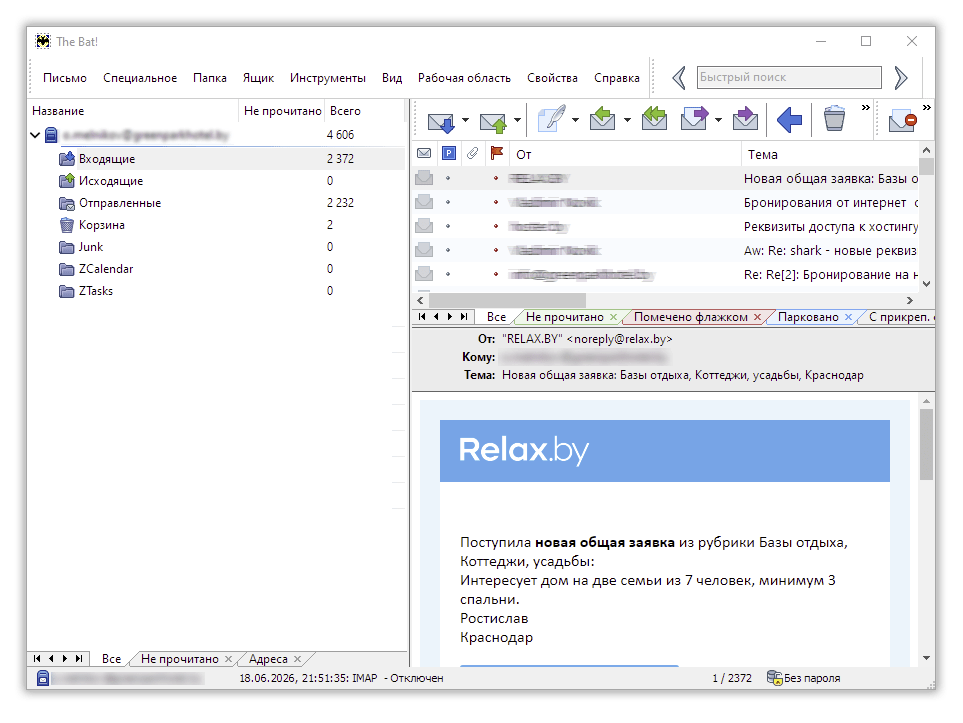Screen dimensions: 963x723
Task: Click the envelope icon with the red minus badge
Action: tap(903, 120)
